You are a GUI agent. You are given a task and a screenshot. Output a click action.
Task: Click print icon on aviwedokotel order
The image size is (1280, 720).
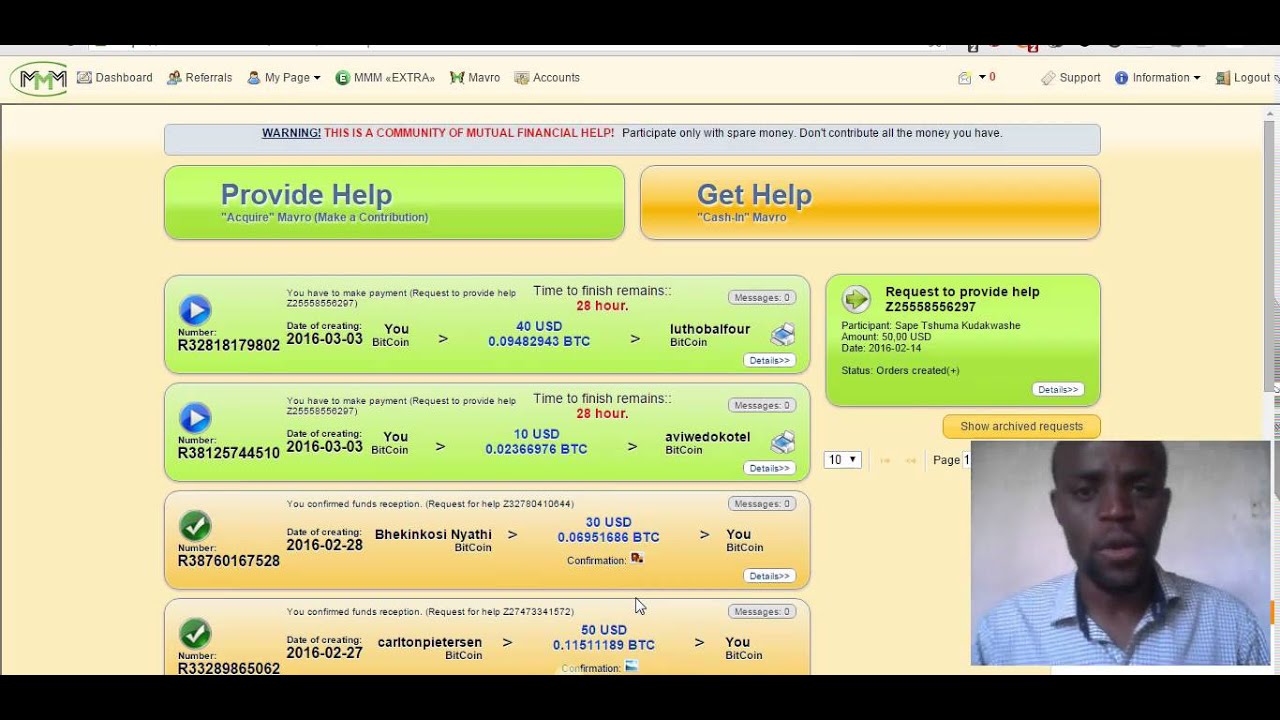[x=782, y=442]
